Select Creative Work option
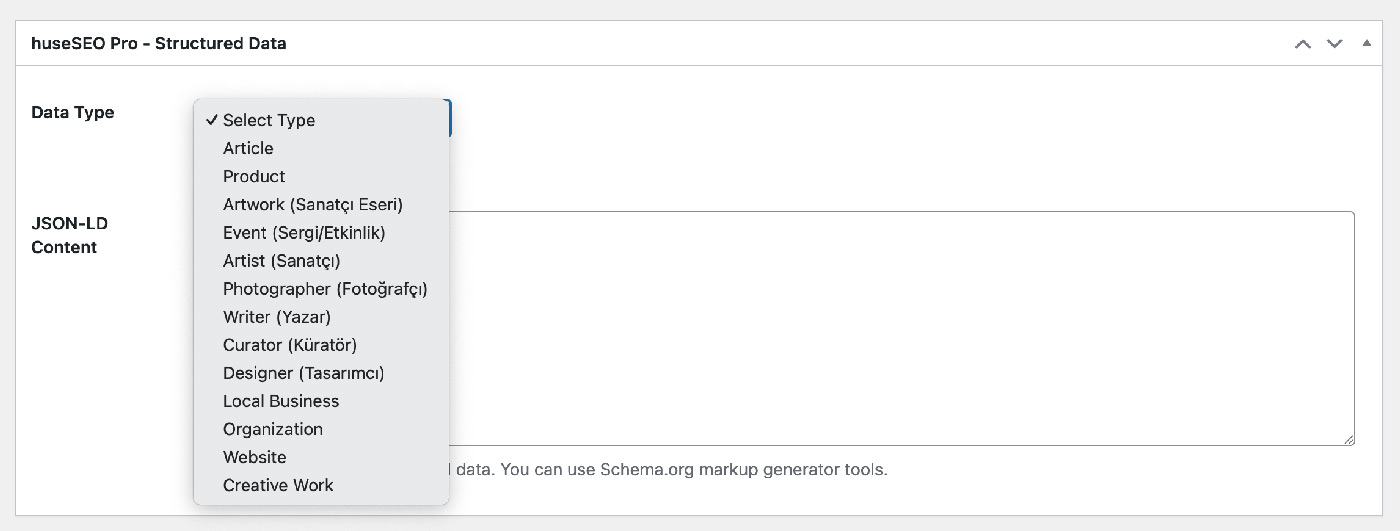 coord(278,484)
